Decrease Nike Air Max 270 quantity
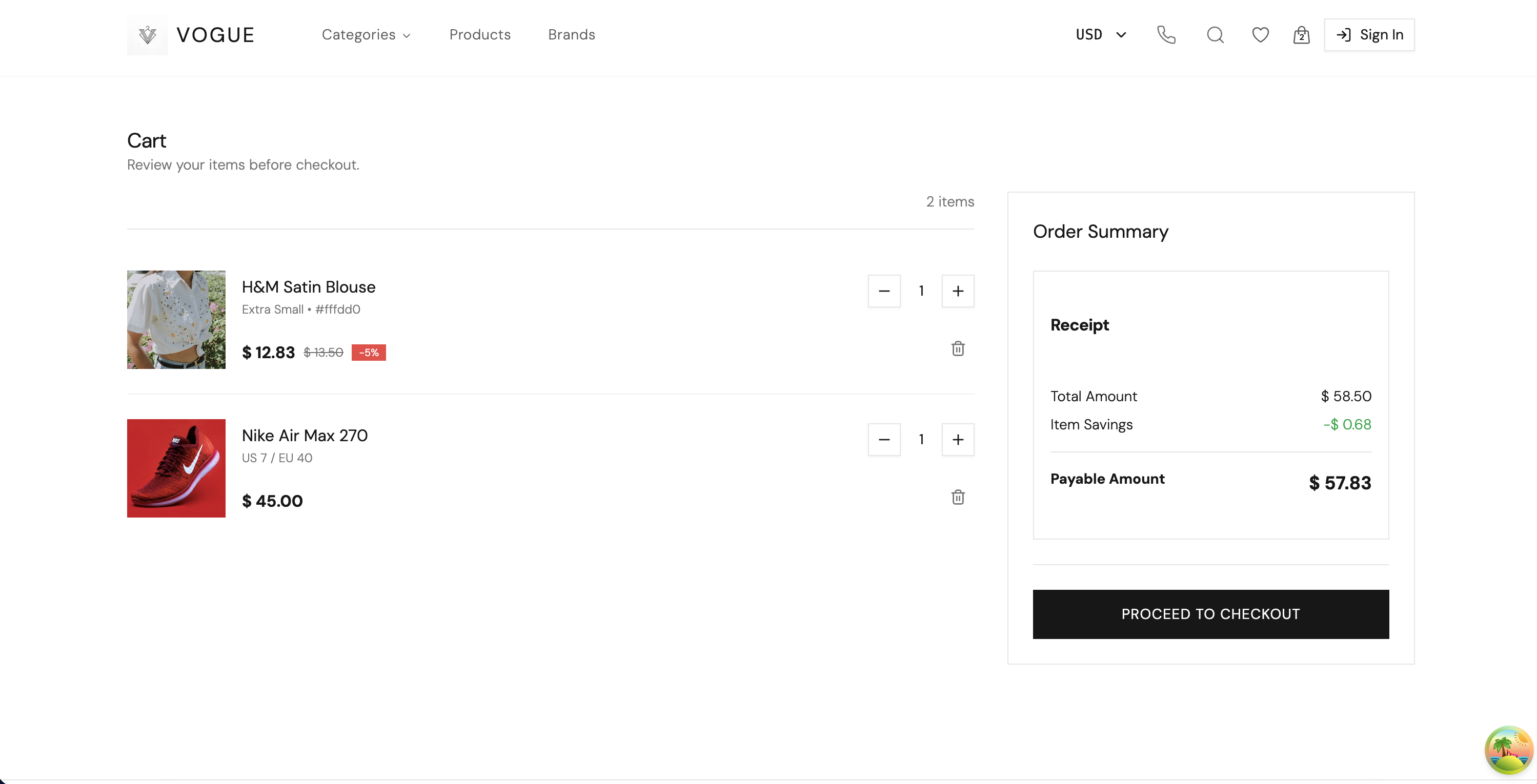The image size is (1537, 784). tap(884, 439)
